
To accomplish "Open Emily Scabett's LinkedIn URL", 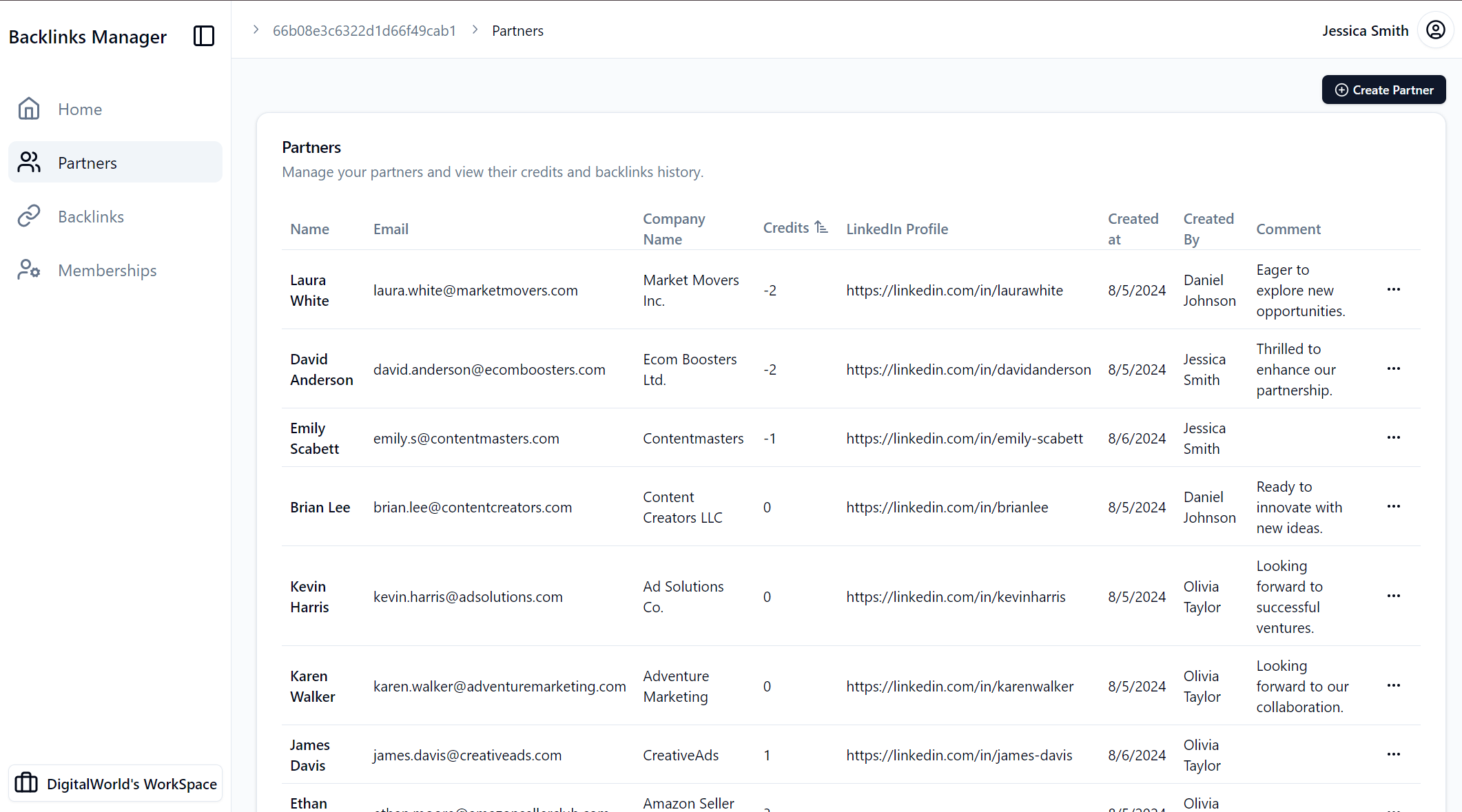I will (964, 439).
